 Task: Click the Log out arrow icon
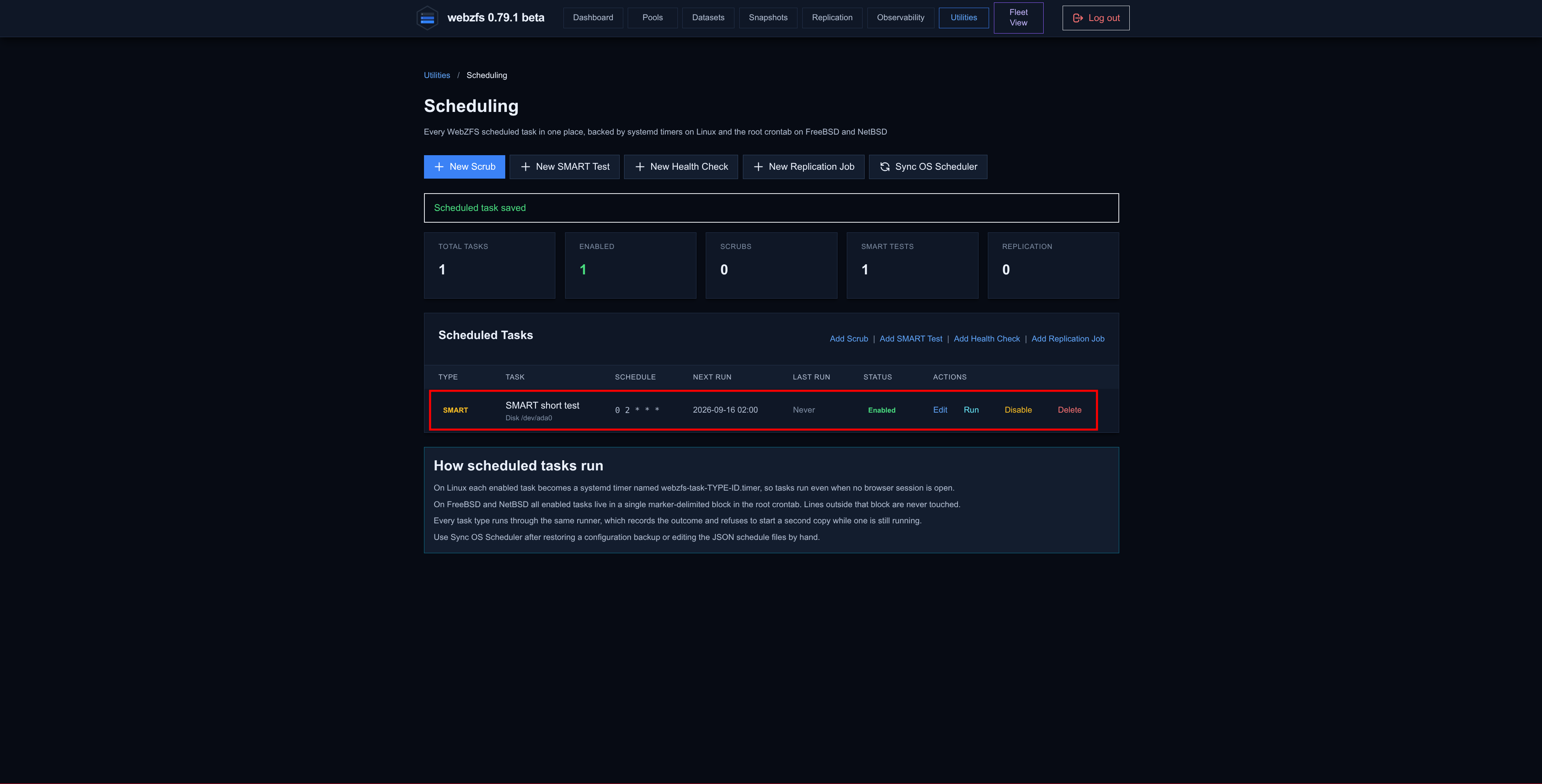pyautogui.click(x=1078, y=18)
